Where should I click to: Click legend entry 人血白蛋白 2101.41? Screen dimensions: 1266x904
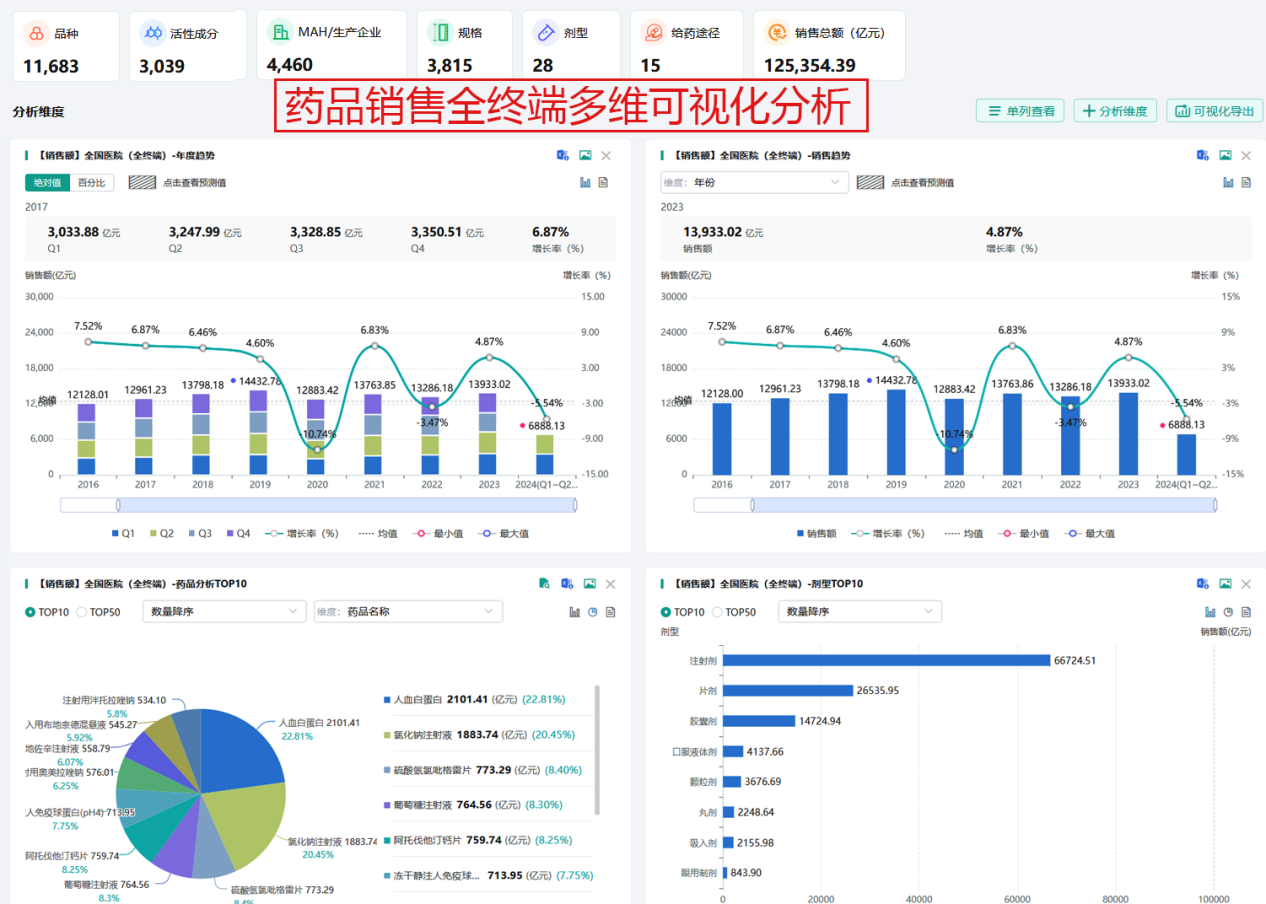pos(475,699)
